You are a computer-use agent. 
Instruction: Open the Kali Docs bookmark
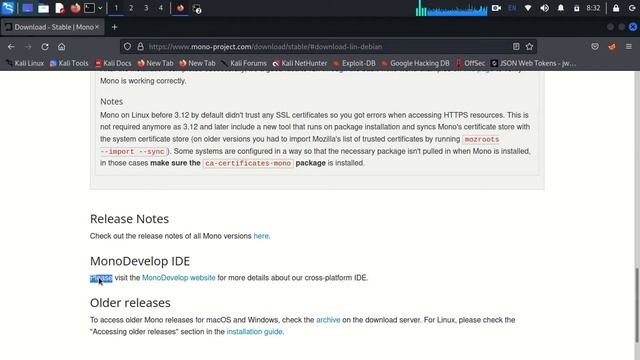tap(113, 63)
